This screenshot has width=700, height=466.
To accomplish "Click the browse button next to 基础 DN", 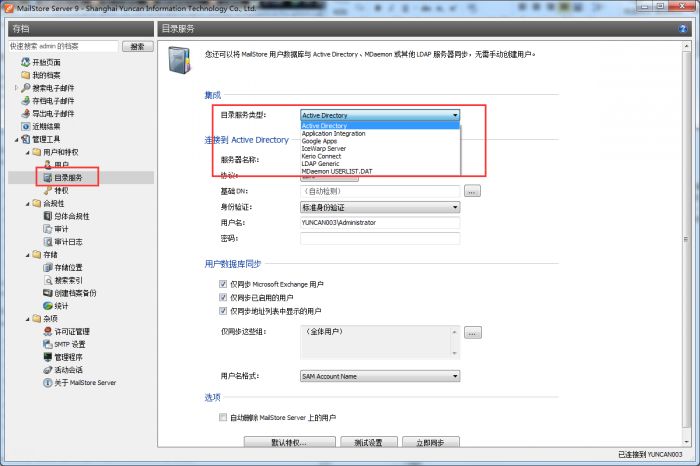I will (472, 191).
